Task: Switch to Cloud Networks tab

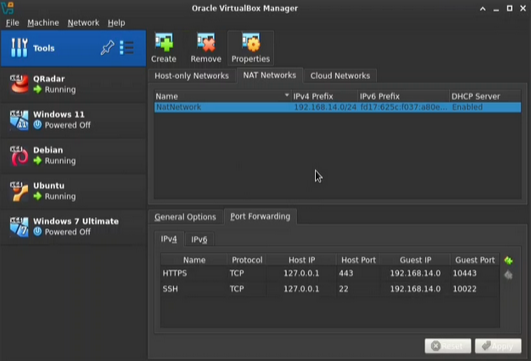Action: click(340, 76)
